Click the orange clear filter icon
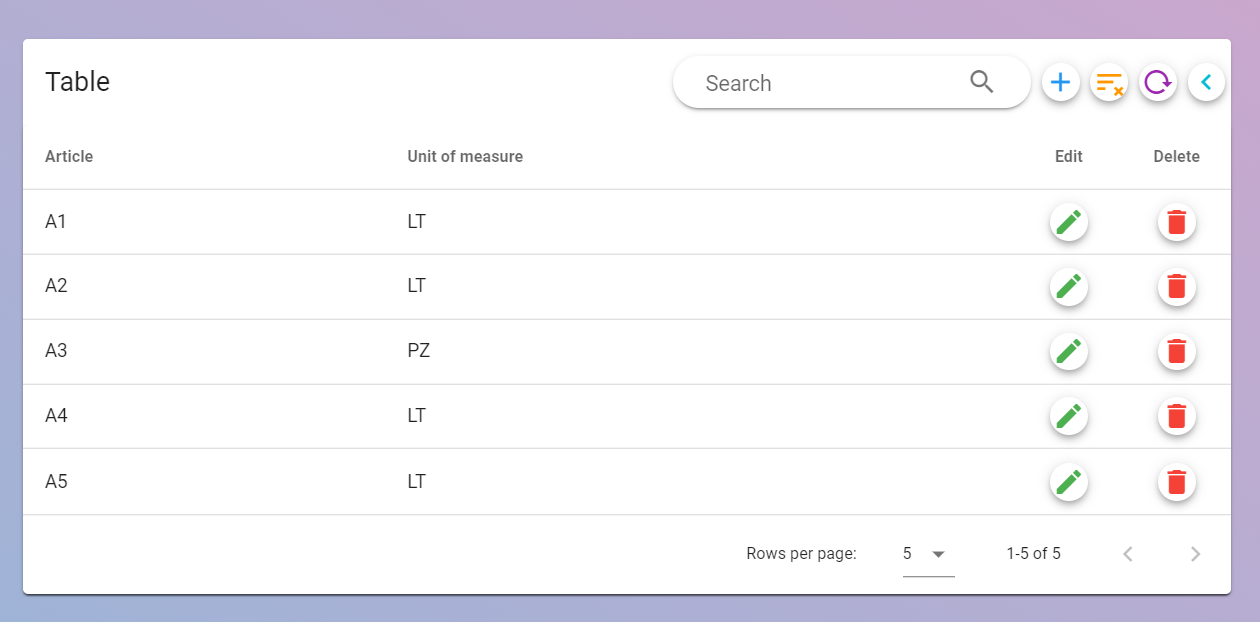Image resolution: width=1260 pixels, height=622 pixels. click(x=1109, y=82)
